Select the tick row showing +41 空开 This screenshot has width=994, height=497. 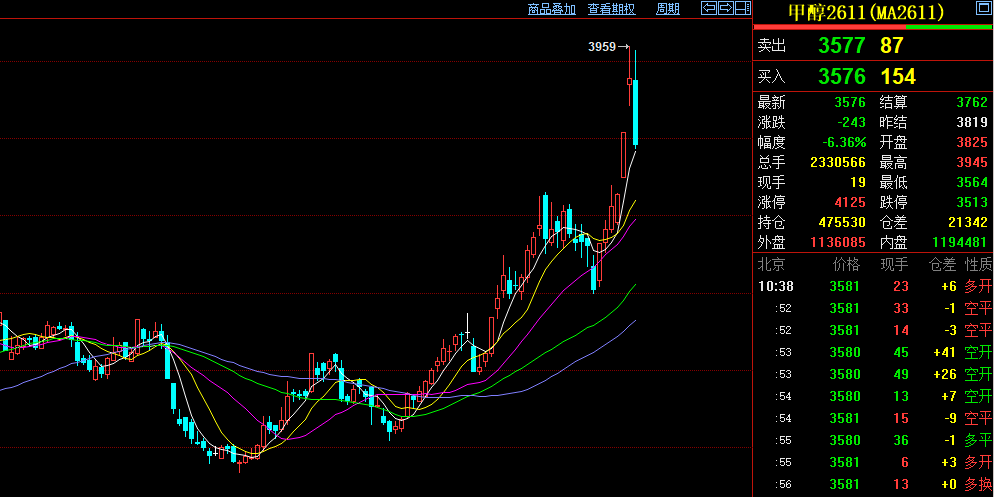[x=874, y=352]
